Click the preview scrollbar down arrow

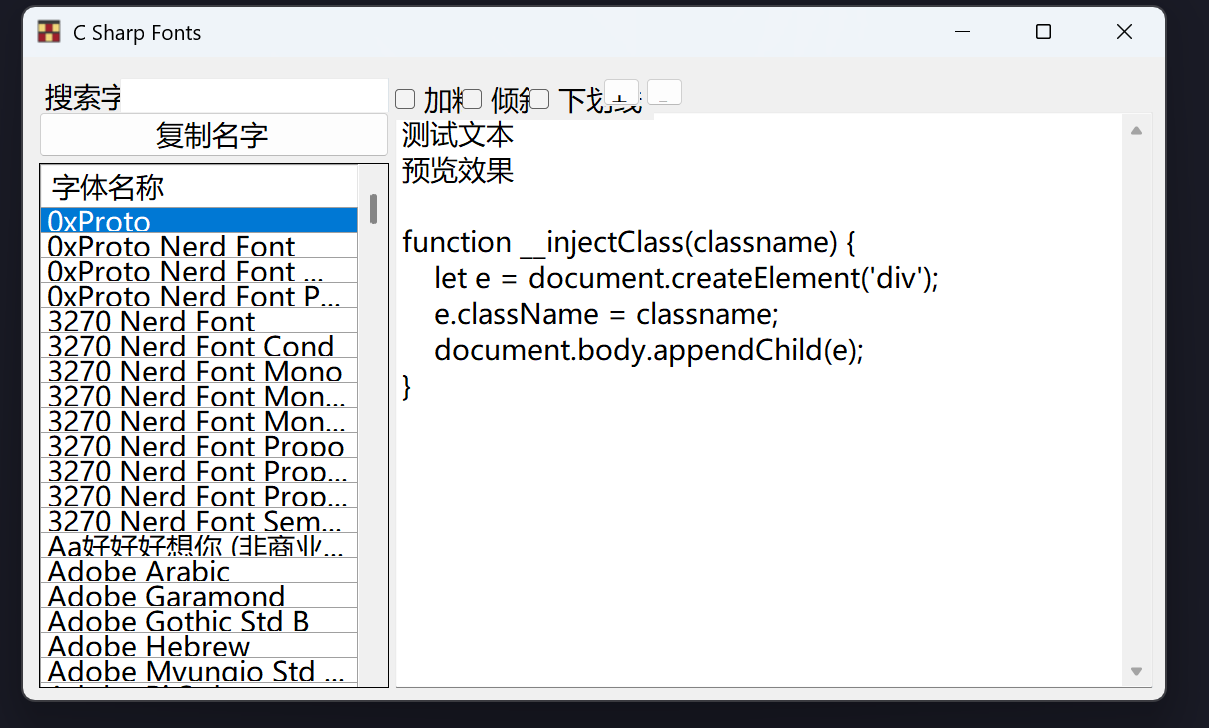point(1136,671)
